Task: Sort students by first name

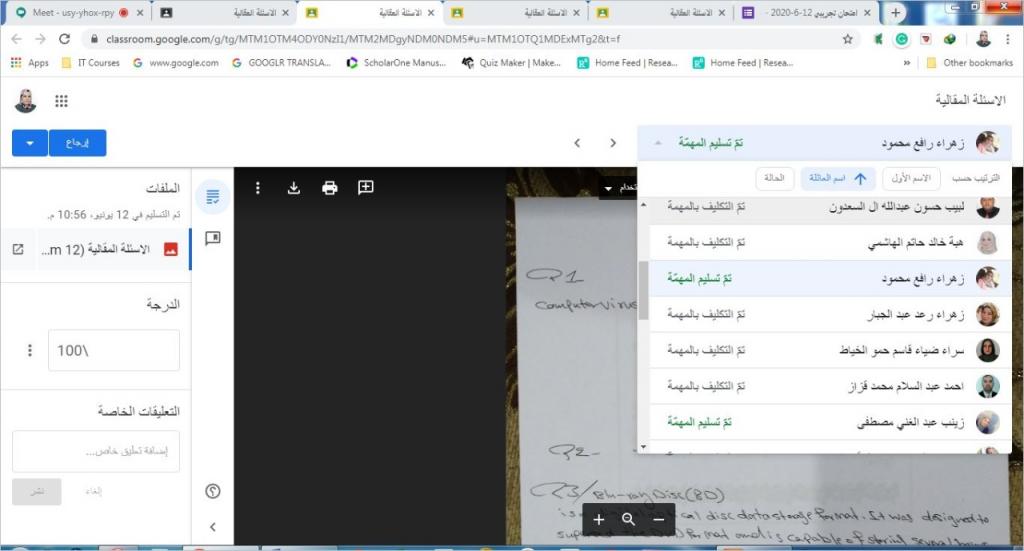Action: [910, 178]
